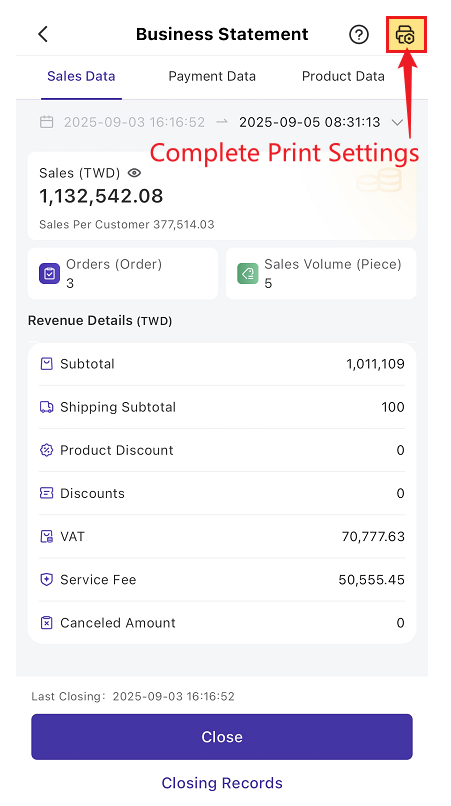Select the Sales Data tab
Image resolution: width=451 pixels, height=806 pixels.
[81, 77]
